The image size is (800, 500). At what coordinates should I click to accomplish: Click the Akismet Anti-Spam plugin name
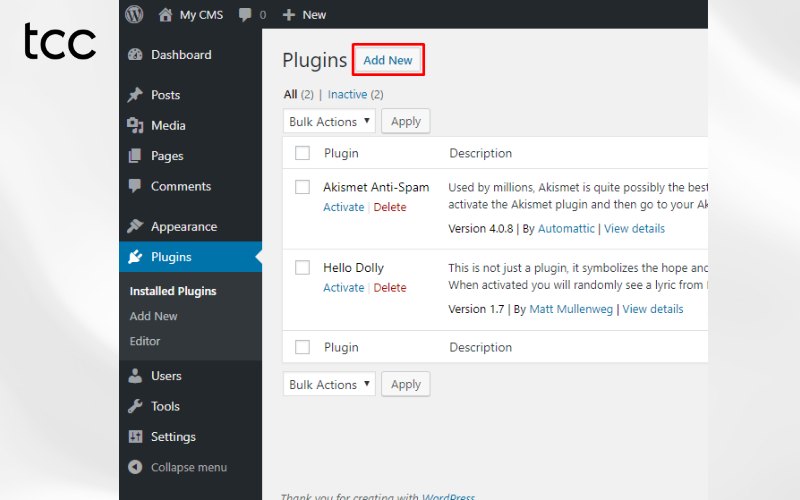[376, 187]
